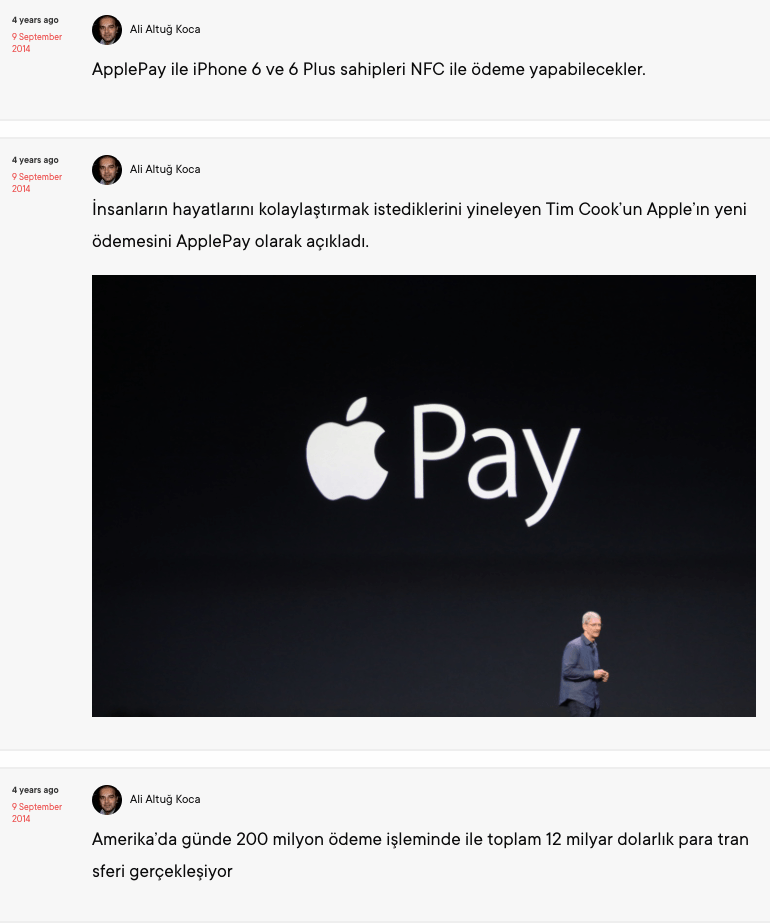Open the Apple Pay keynote photo
The height and width of the screenshot is (923, 770).
[424, 496]
